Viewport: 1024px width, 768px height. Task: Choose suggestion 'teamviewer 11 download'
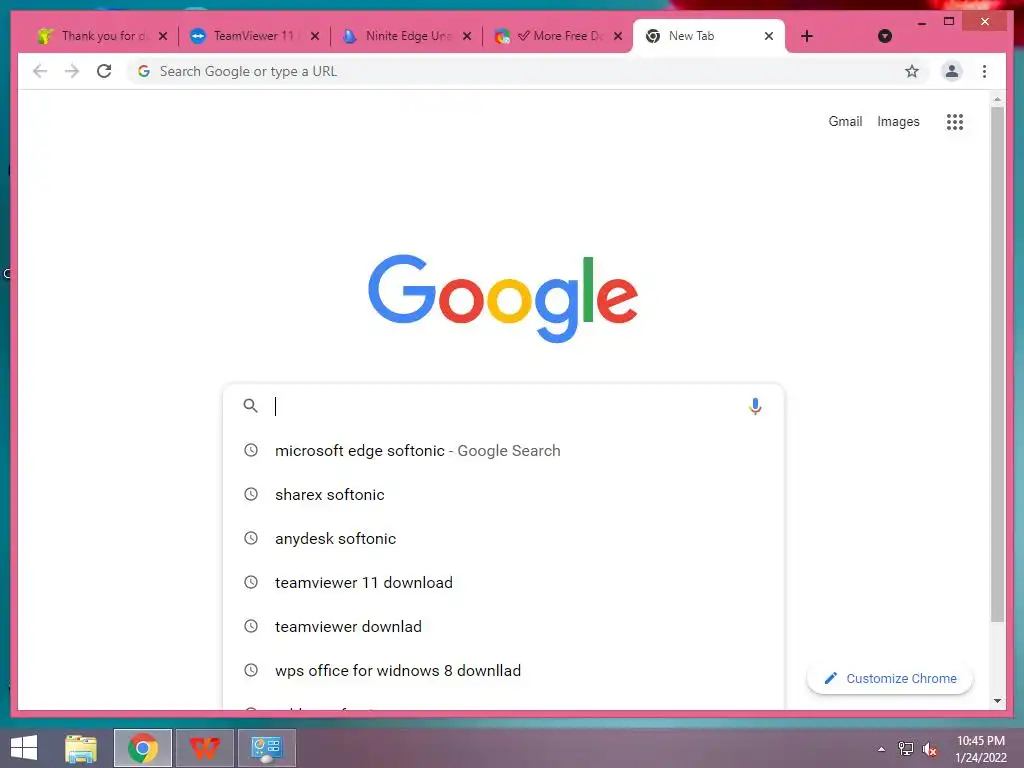point(503,583)
